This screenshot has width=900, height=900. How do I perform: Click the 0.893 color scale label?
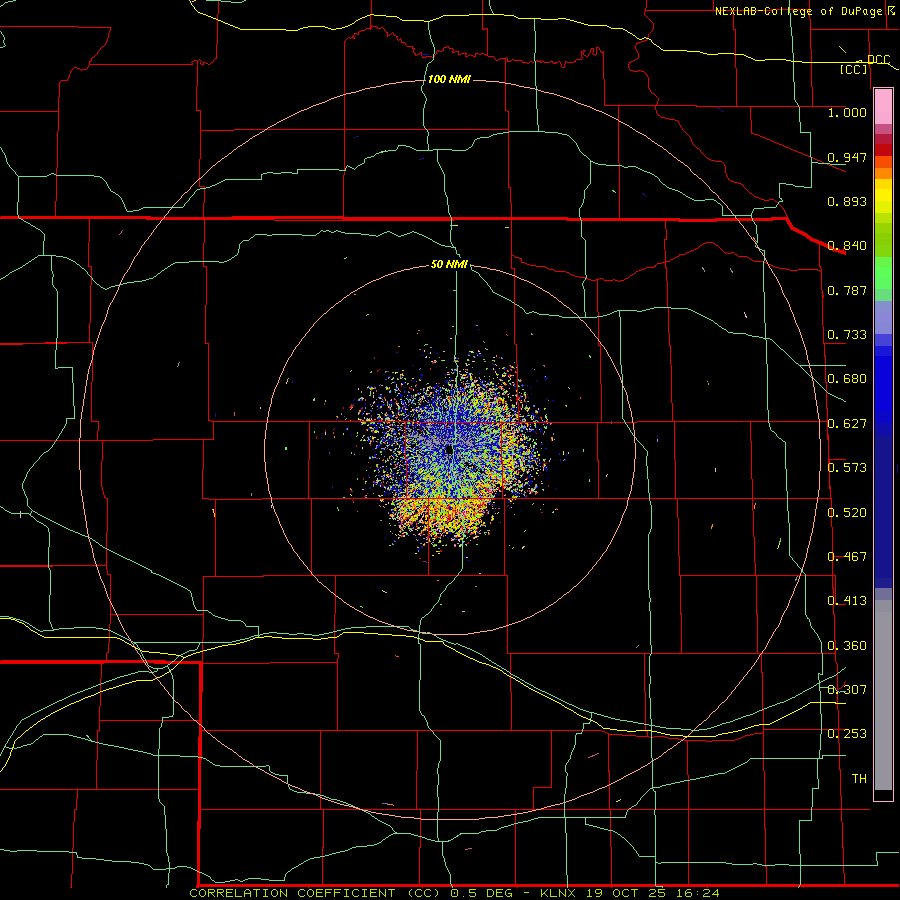(847, 201)
